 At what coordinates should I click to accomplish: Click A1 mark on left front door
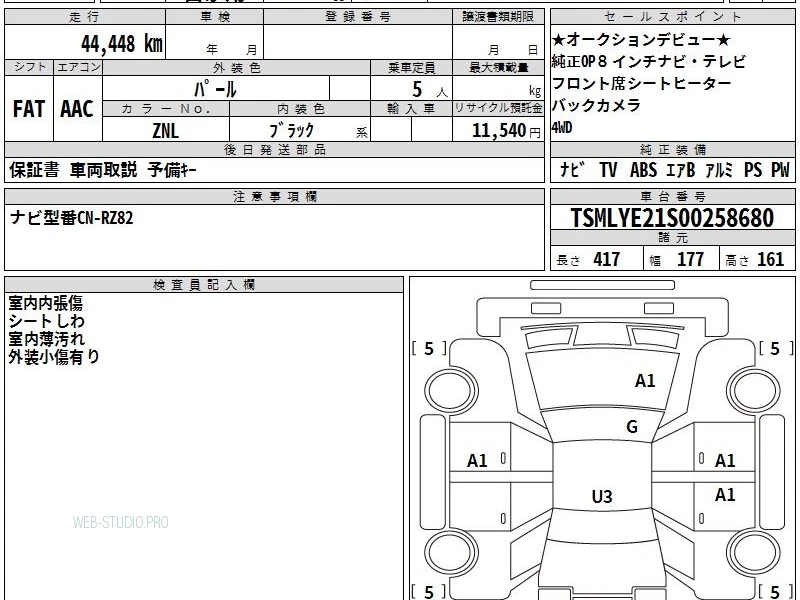pos(477,461)
